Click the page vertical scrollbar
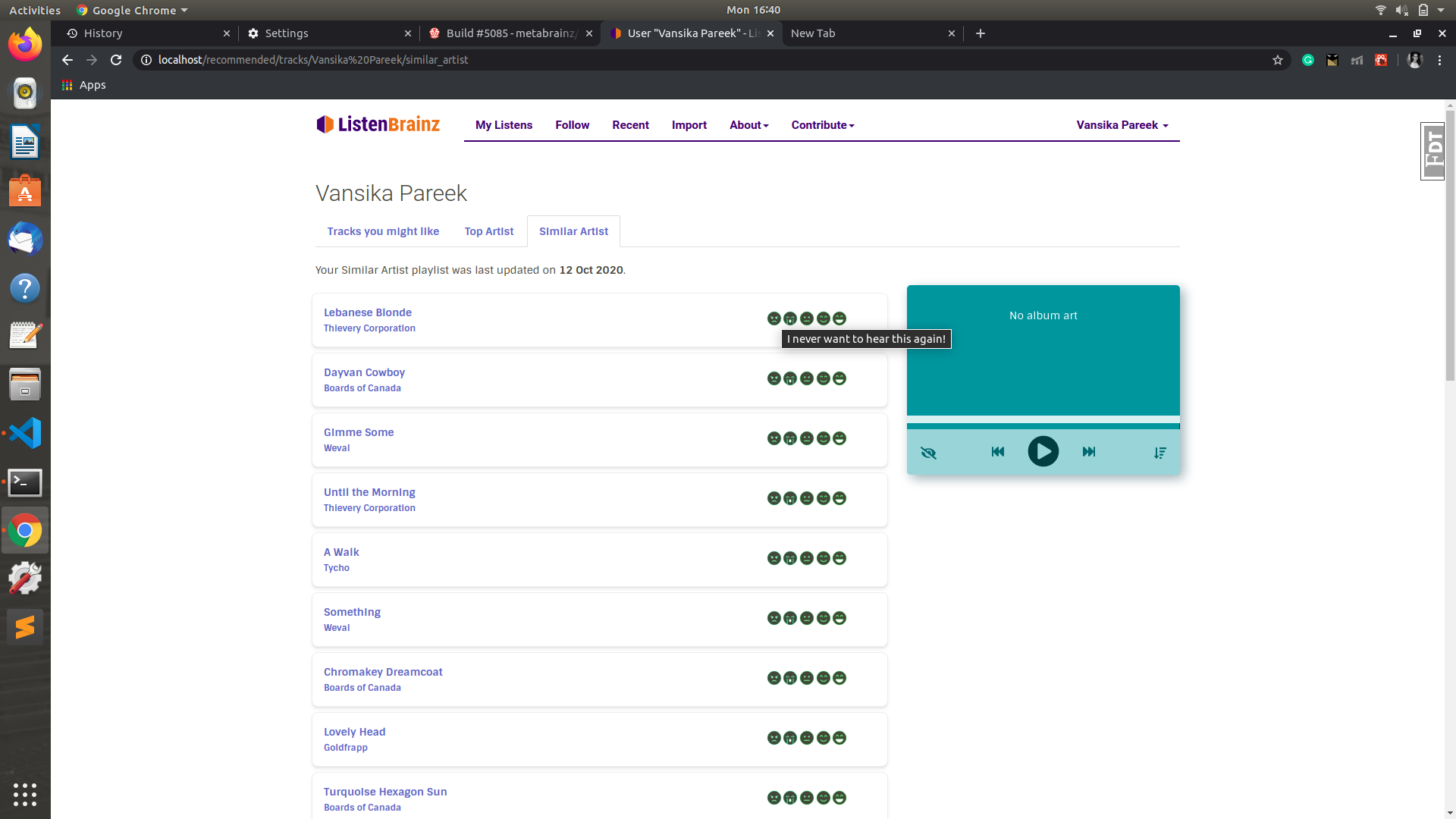 [x=1449, y=246]
